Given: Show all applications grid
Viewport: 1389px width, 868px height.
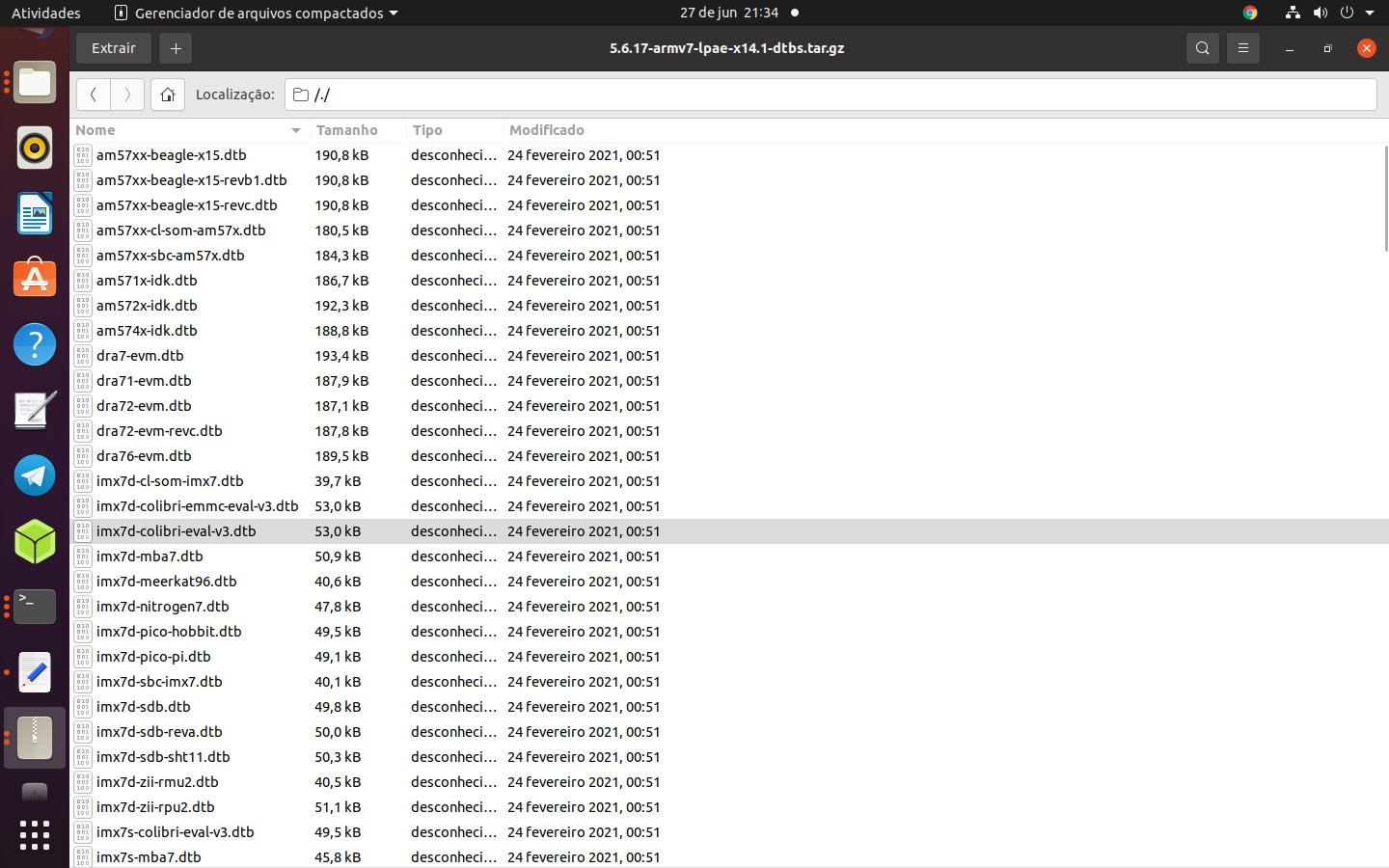Looking at the screenshot, I should pyautogui.click(x=35, y=835).
